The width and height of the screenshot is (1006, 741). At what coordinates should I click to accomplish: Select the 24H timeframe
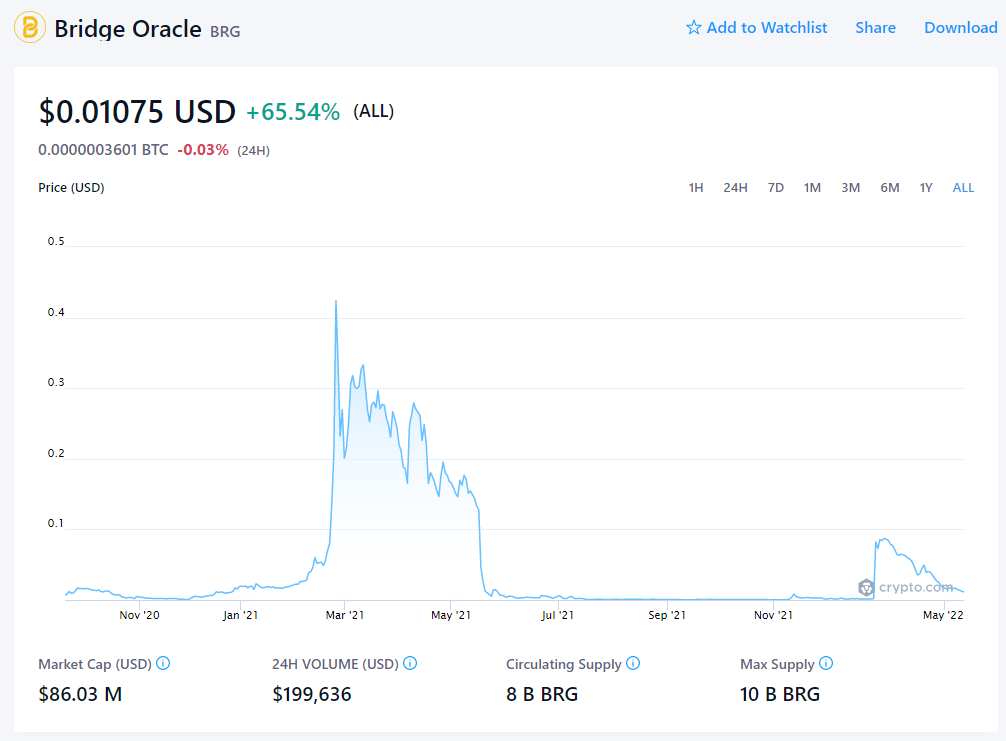click(735, 187)
